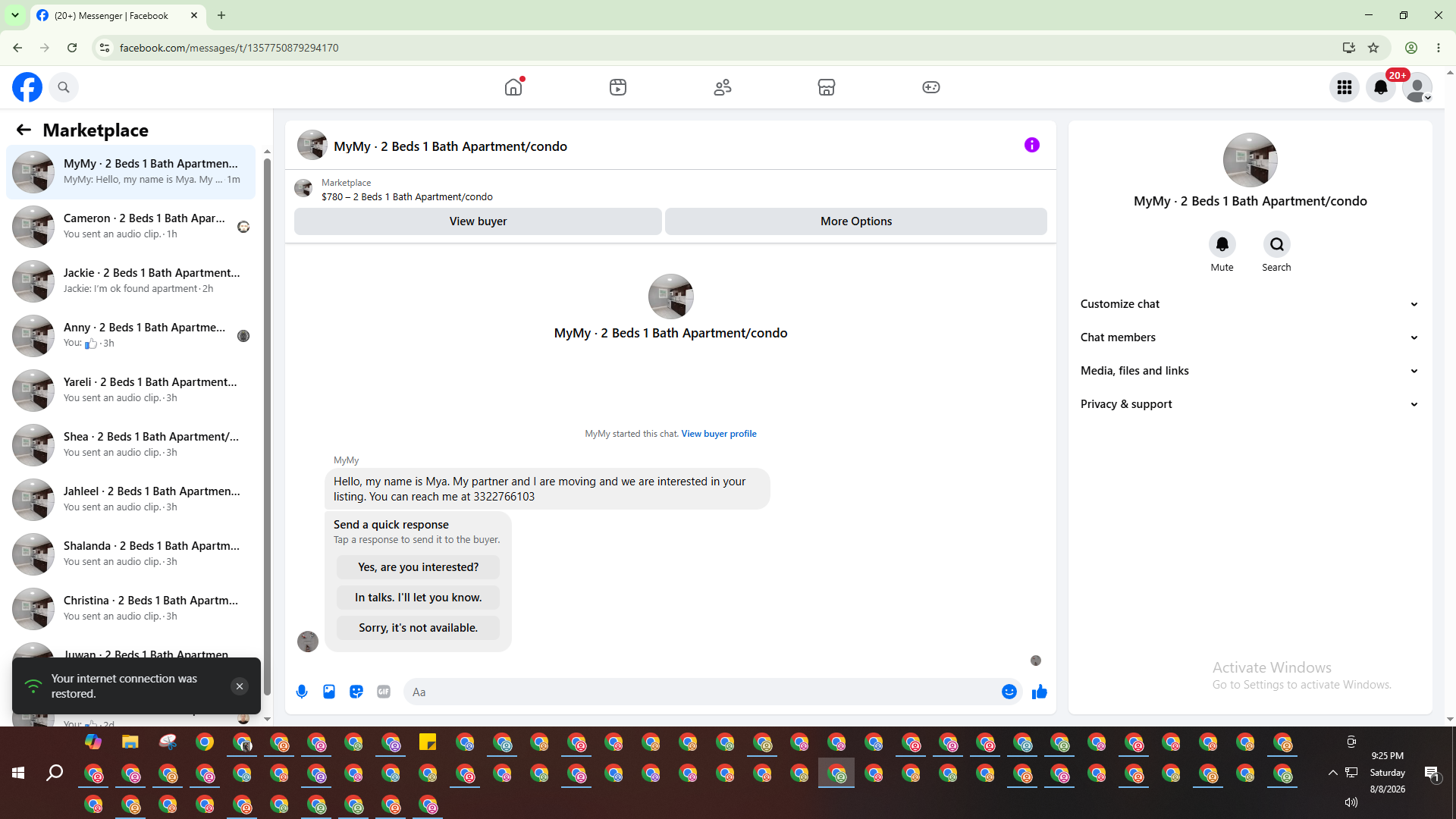Open the Gaming controller icon
Viewport: 1456px width, 819px height.
coord(931,87)
